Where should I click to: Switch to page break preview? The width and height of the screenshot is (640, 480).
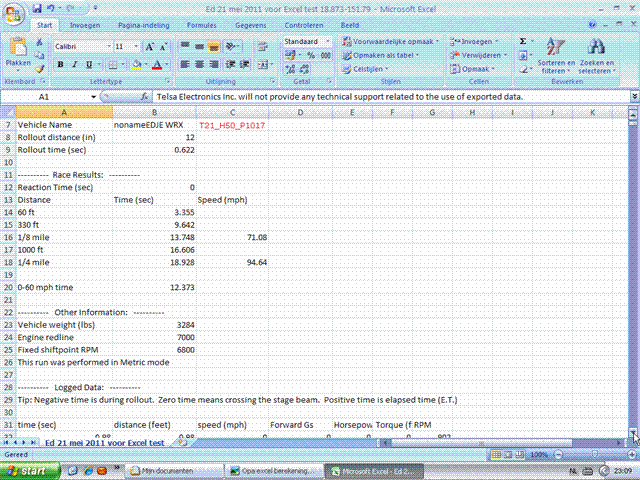tap(520, 454)
